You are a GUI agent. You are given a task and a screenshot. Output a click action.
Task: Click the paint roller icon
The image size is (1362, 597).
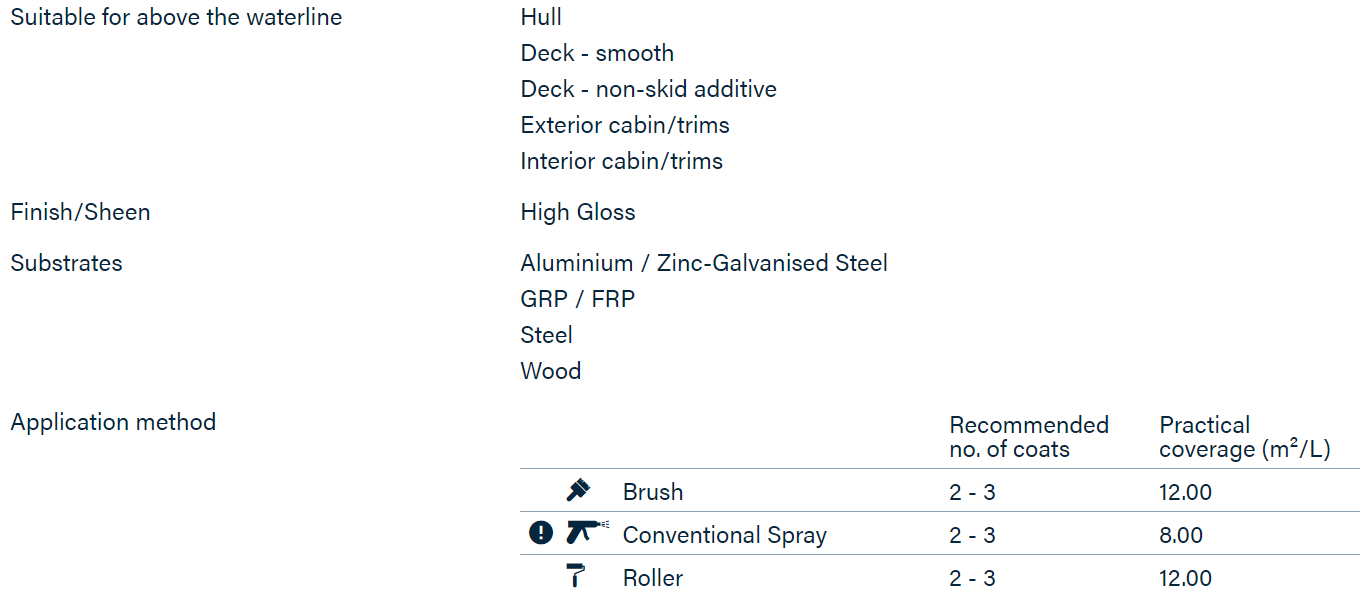[x=576, y=575]
